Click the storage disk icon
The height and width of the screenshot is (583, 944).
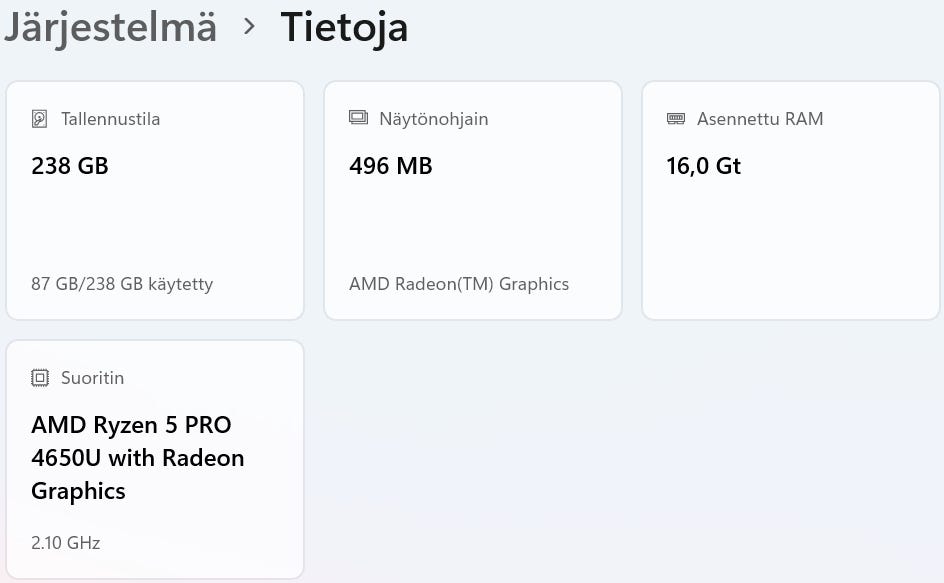click(x=40, y=119)
